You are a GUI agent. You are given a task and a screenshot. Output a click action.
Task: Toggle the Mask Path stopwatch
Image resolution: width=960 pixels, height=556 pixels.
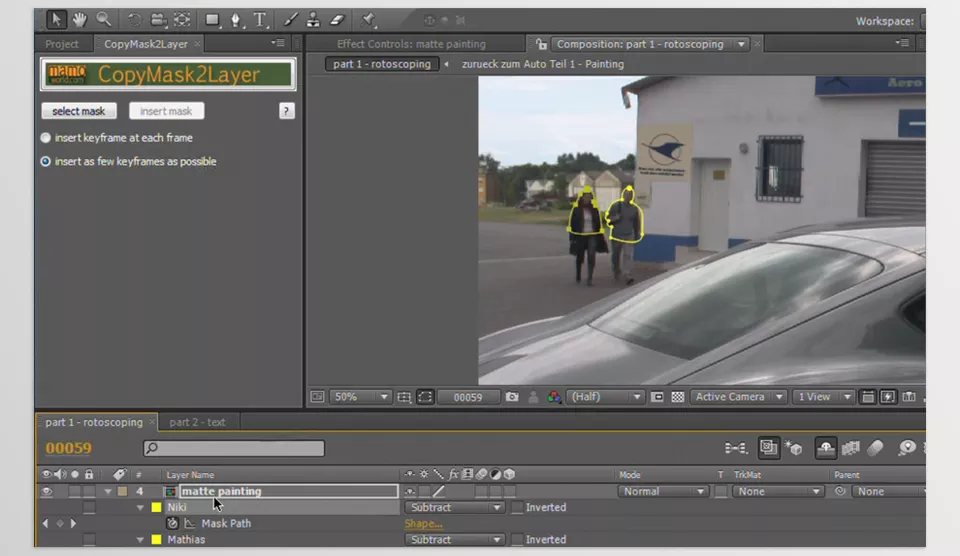pos(172,524)
